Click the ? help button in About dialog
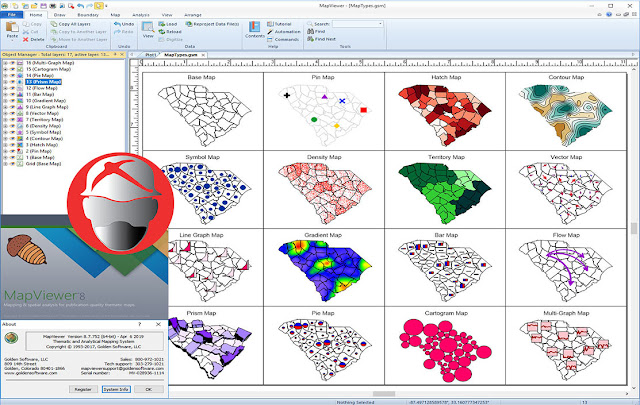640x405 pixels. (140, 324)
